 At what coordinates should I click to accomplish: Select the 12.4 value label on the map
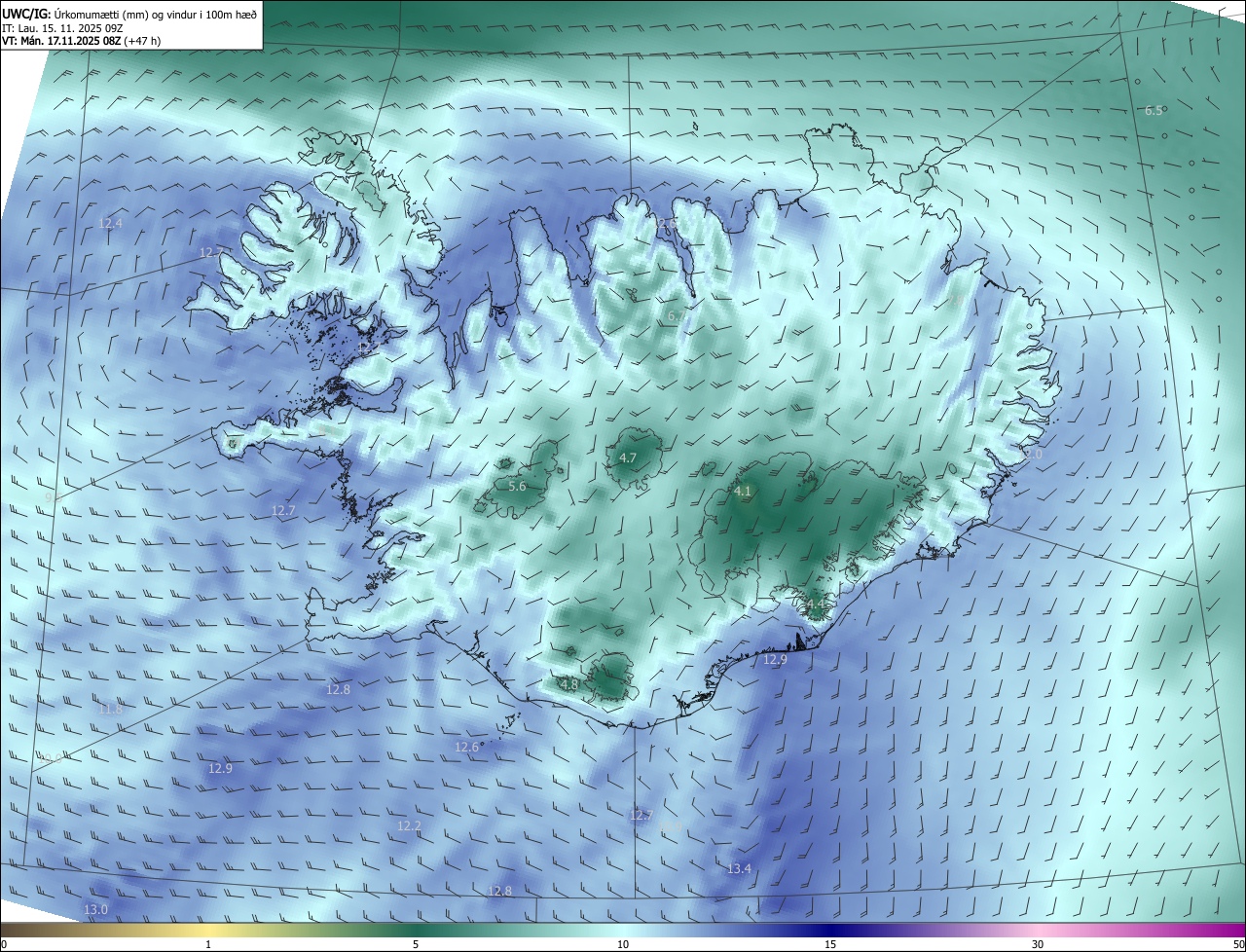(x=111, y=224)
